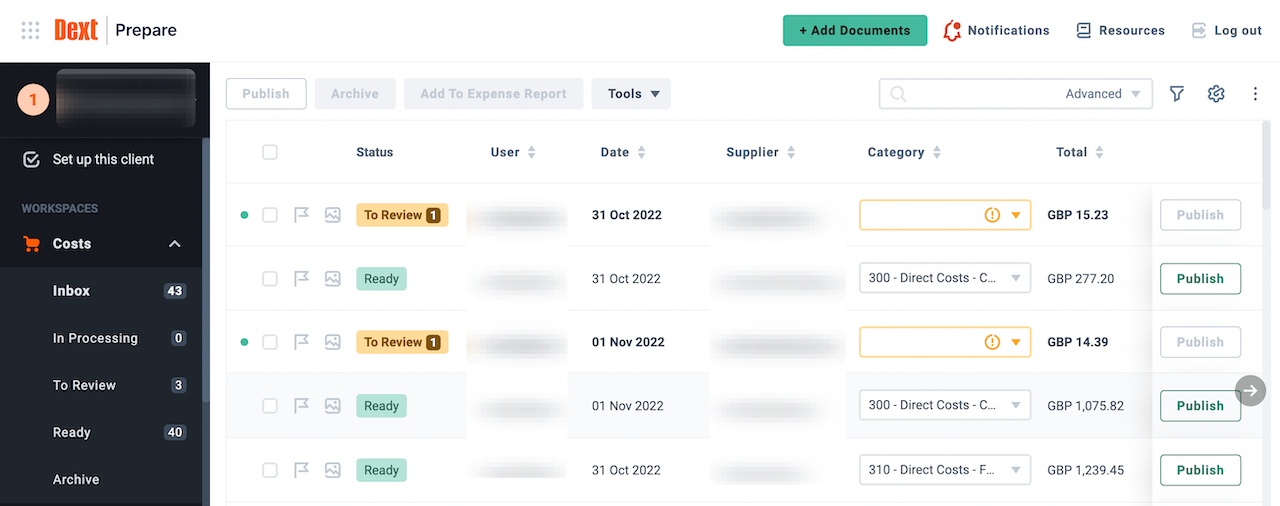View image of GBP 1,239.45 item
1280x506 pixels.
(333, 470)
